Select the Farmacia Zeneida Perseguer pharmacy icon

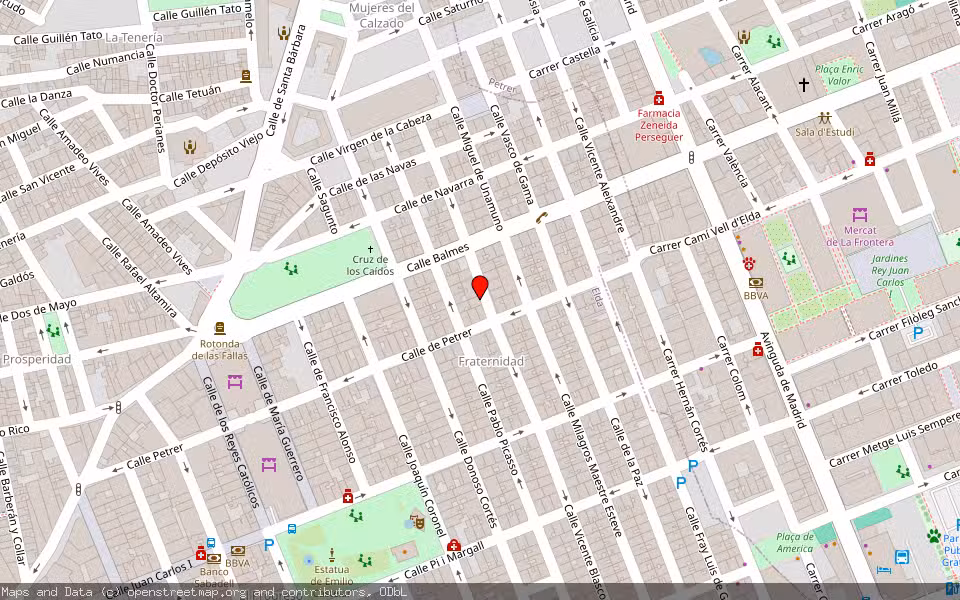click(x=659, y=98)
